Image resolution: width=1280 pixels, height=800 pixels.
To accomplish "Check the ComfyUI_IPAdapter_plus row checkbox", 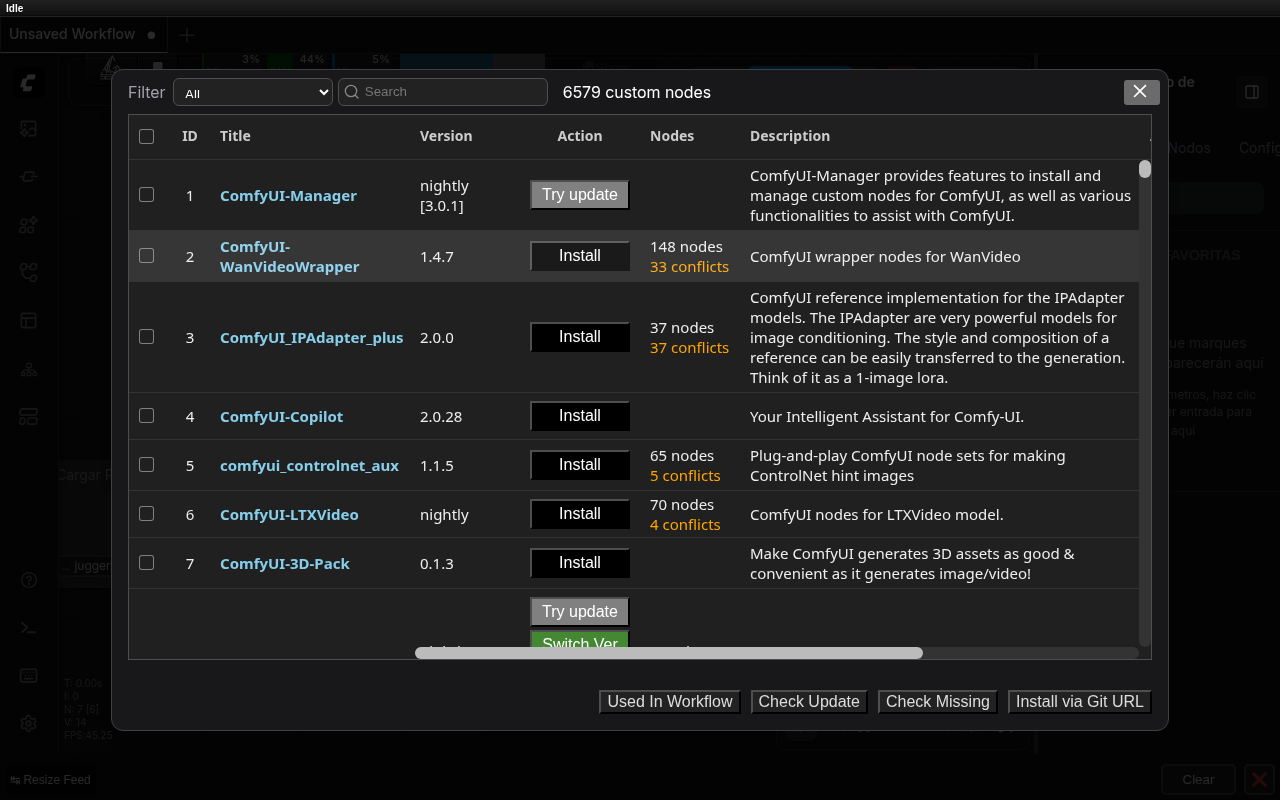I will pos(147,336).
